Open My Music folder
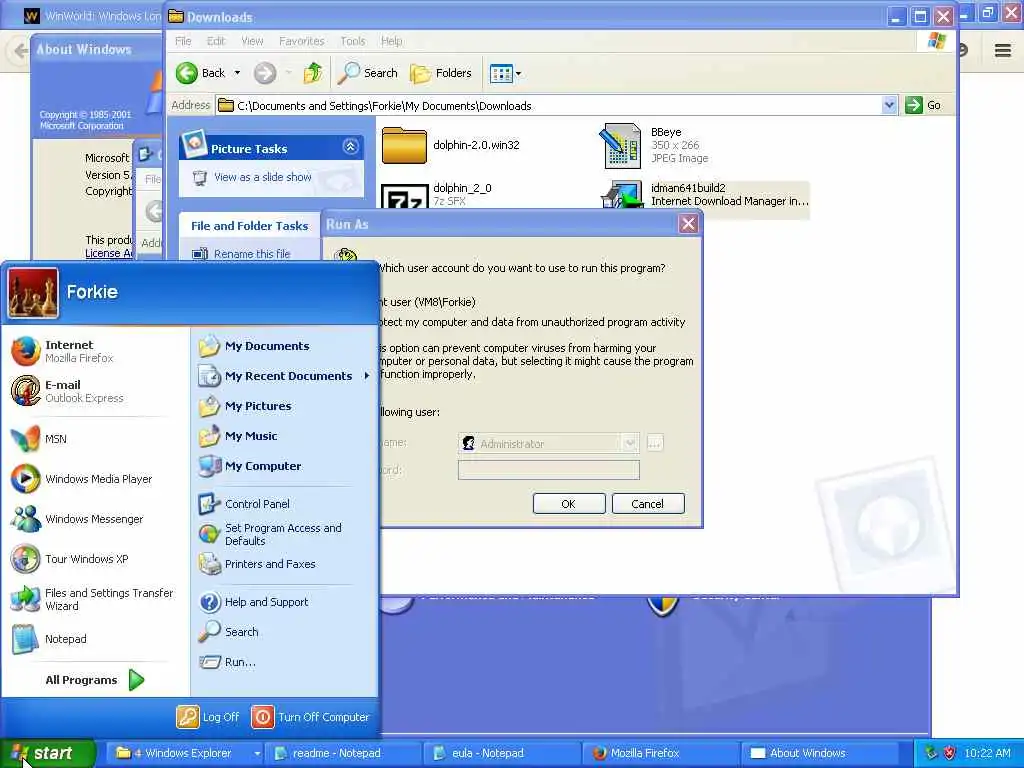Image resolution: width=1024 pixels, height=768 pixels. pos(238,436)
